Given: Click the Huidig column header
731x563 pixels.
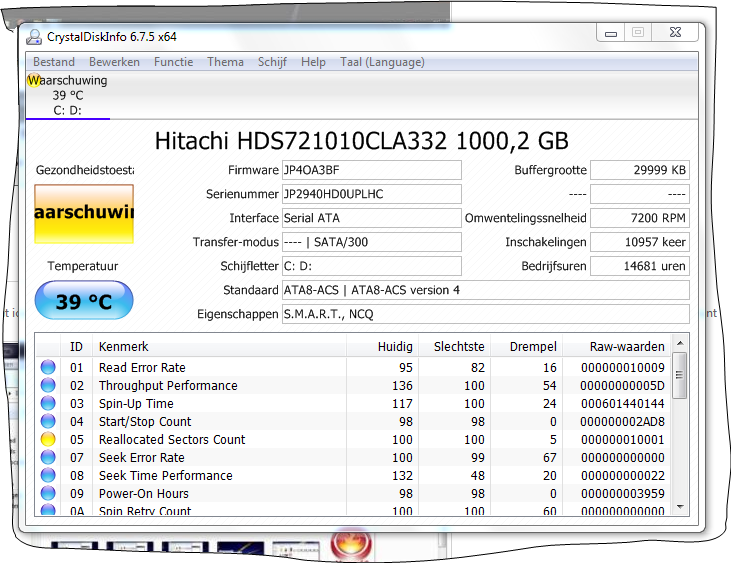Looking at the screenshot, I should [x=382, y=346].
